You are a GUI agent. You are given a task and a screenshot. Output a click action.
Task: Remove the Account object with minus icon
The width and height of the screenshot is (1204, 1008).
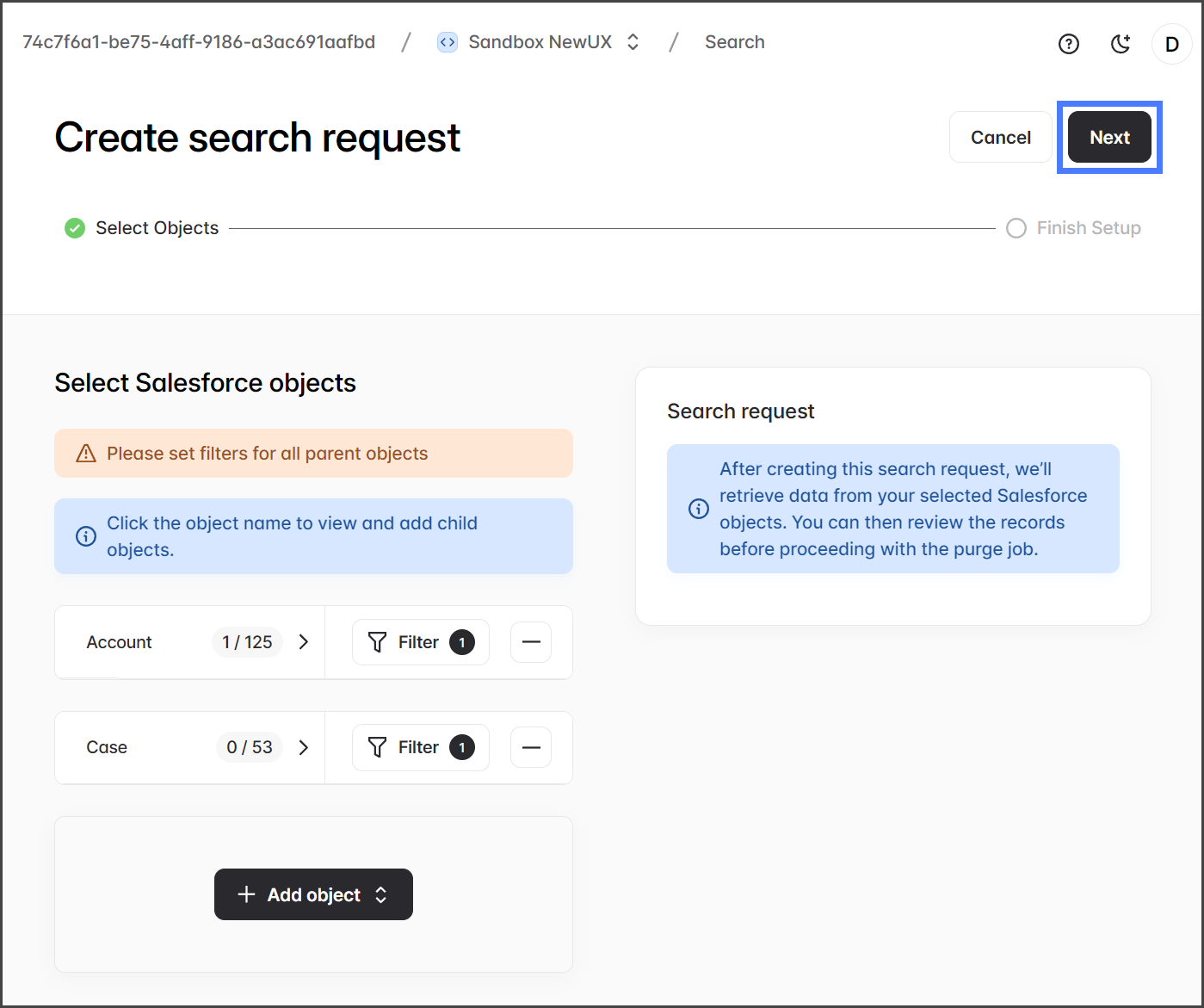click(531, 642)
